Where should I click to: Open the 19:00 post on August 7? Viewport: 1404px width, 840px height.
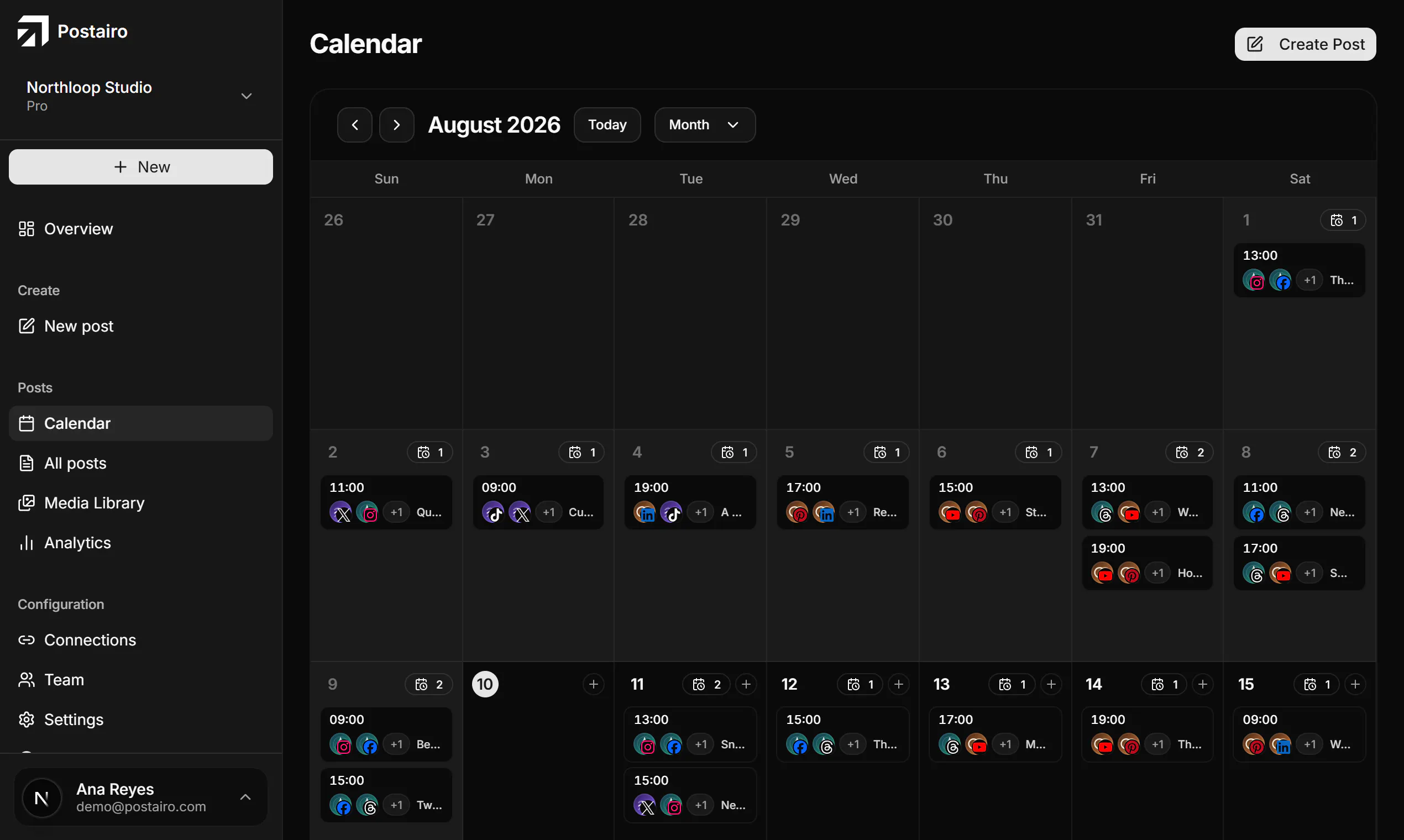[1147, 563]
